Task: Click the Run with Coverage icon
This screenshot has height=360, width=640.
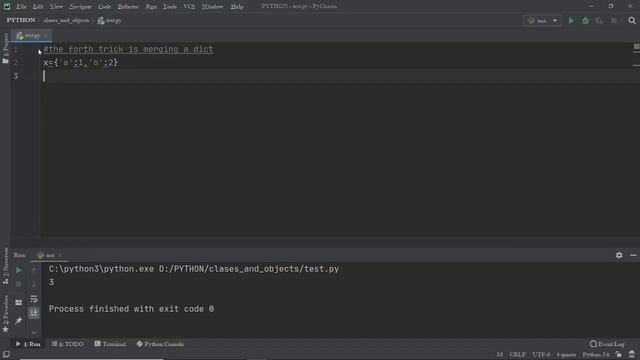Action: point(599,20)
